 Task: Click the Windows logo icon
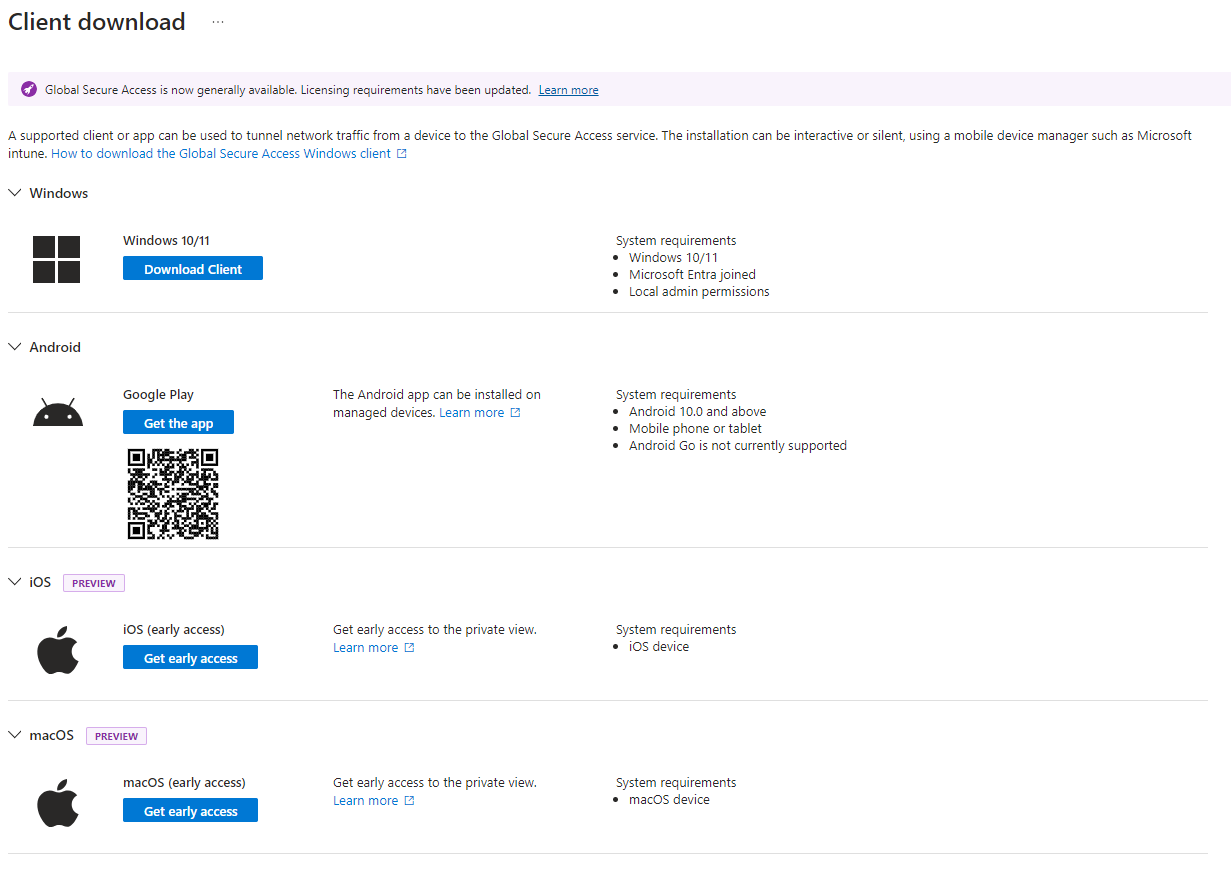pos(56,260)
